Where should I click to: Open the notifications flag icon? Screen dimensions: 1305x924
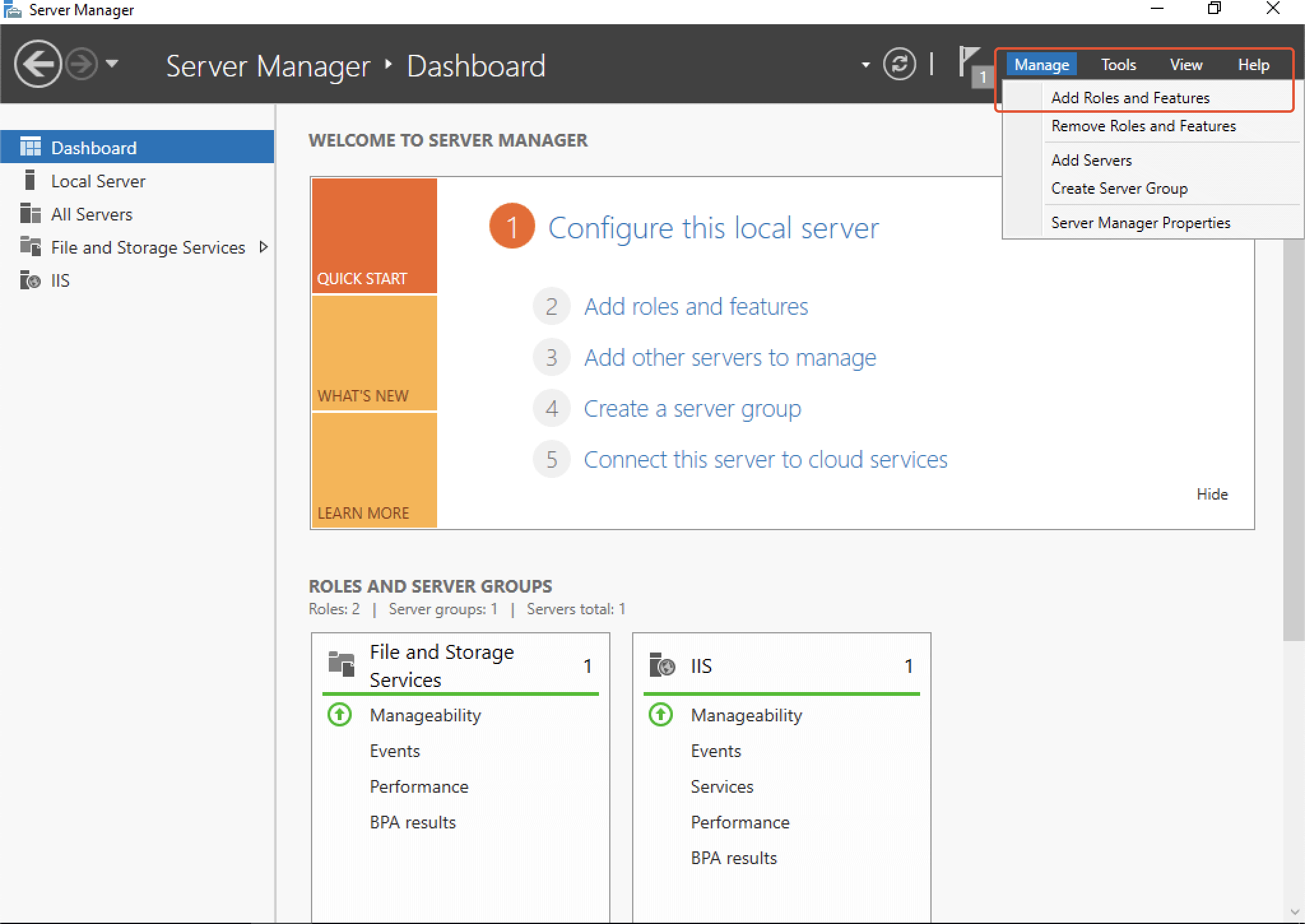pos(969,61)
